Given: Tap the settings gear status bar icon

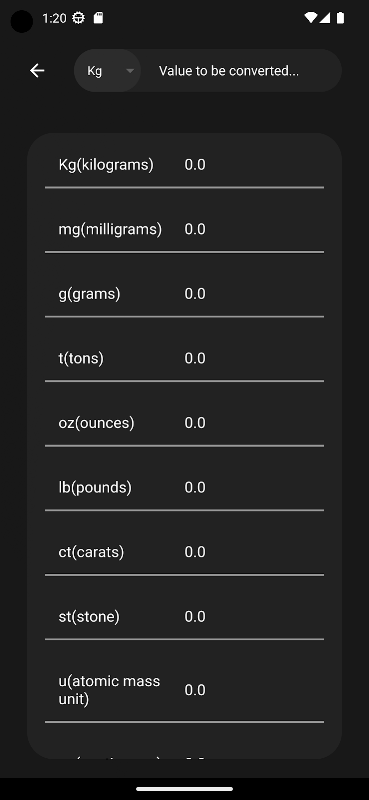Looking at the screenshot, I should pos(78,18).
